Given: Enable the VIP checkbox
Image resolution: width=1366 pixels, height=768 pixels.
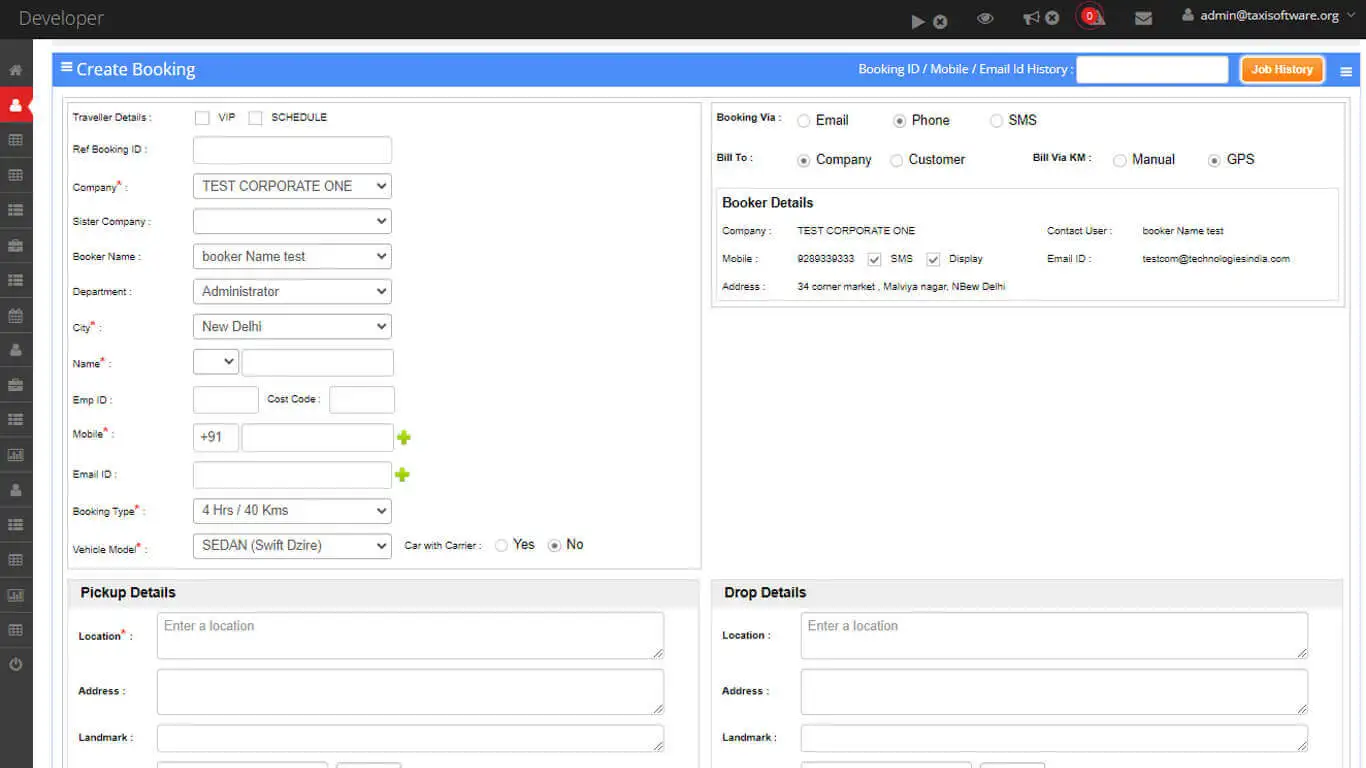Looking at the screenshot, I should click(x=202, y=118).
